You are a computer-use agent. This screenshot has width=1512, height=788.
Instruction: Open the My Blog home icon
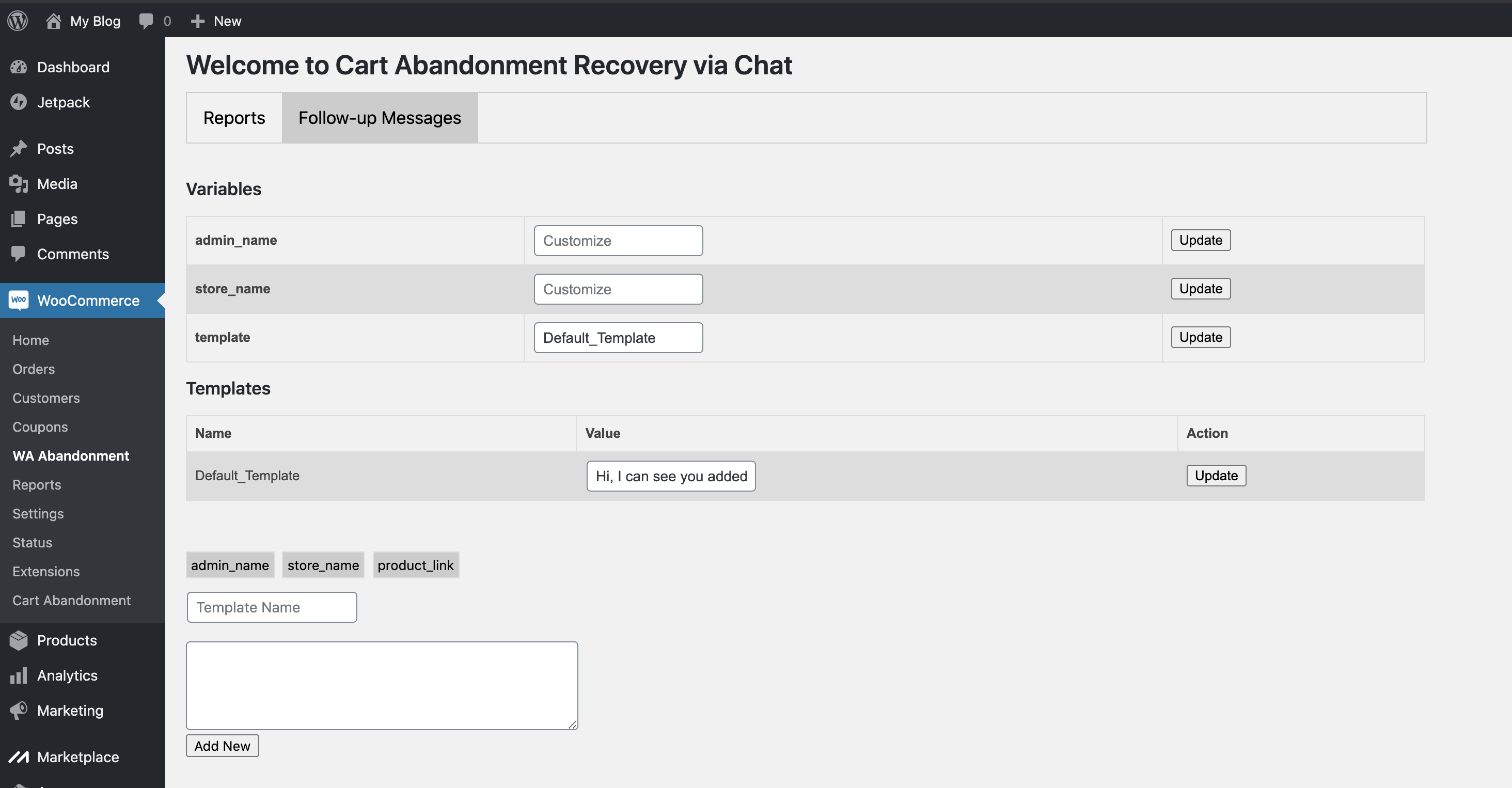(x=53, y=21)
